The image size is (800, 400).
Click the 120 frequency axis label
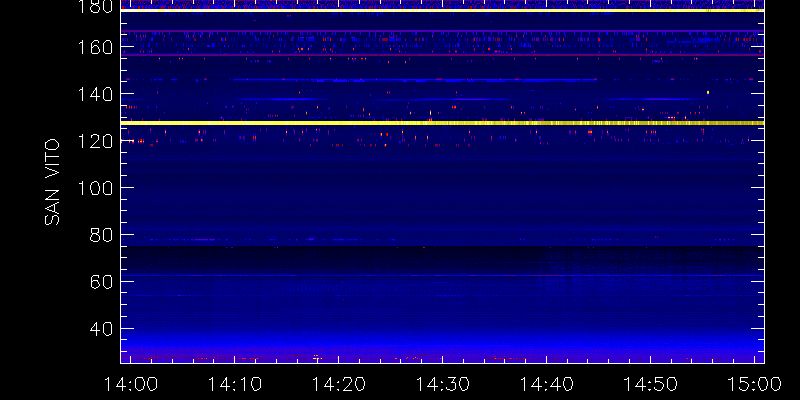point(95,141)
